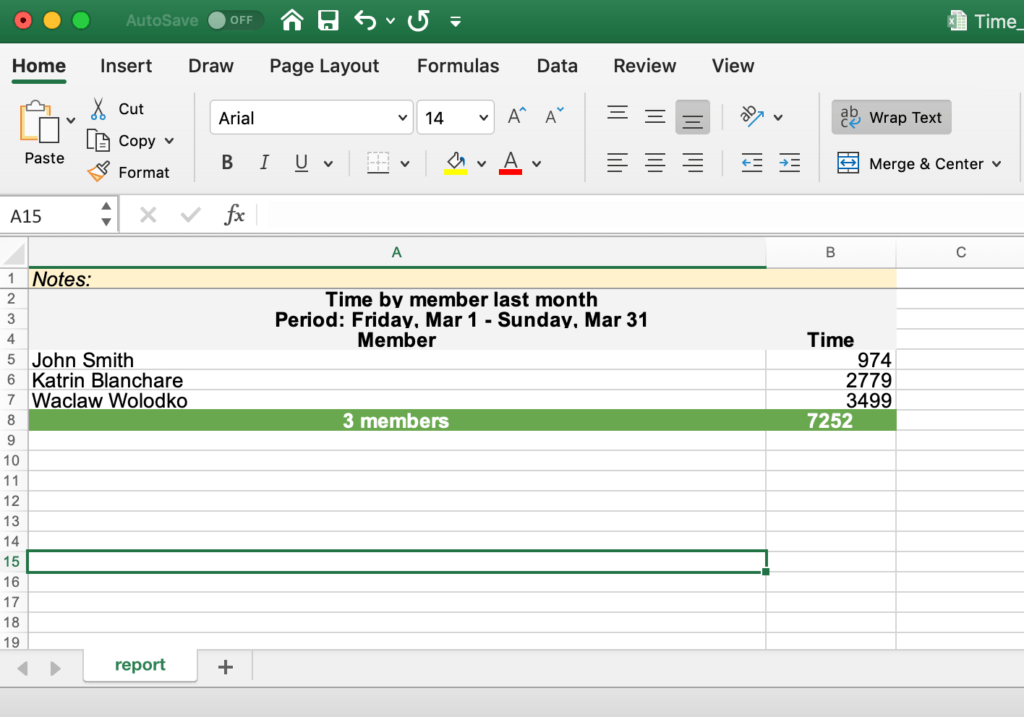Save the workbook using the Save icon
The width and height of the screenshot is (1024, 717).
click(328, 20)
